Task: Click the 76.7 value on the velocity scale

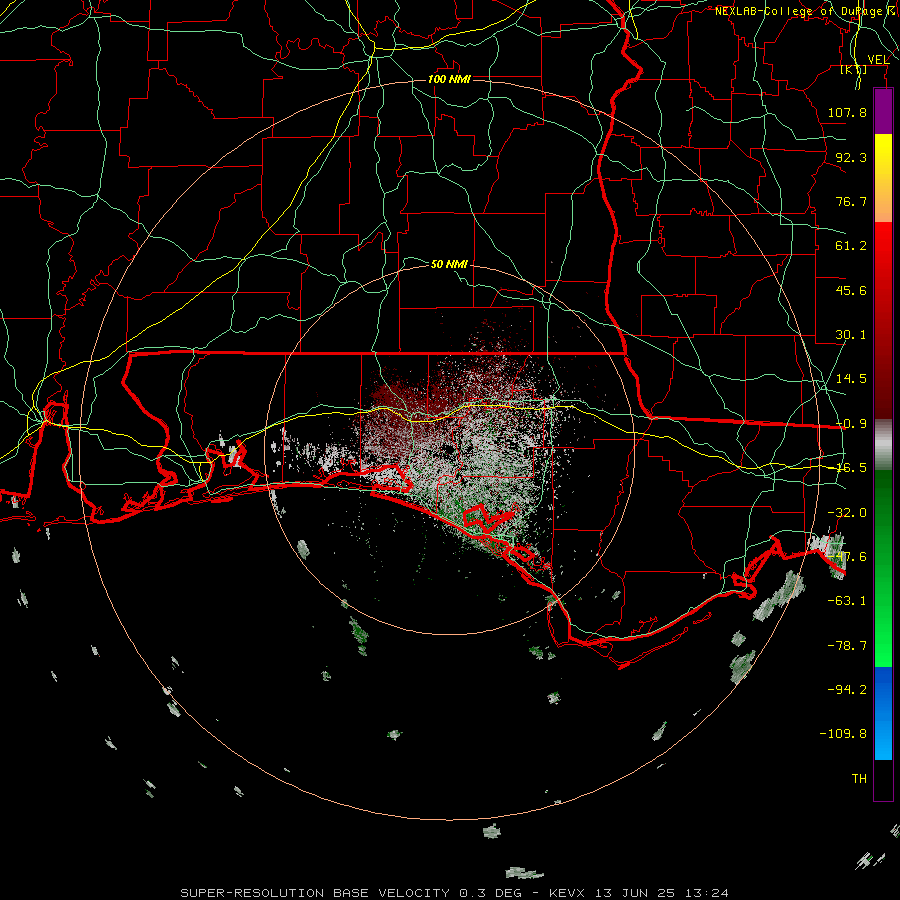Action: (x=851, y=201)
